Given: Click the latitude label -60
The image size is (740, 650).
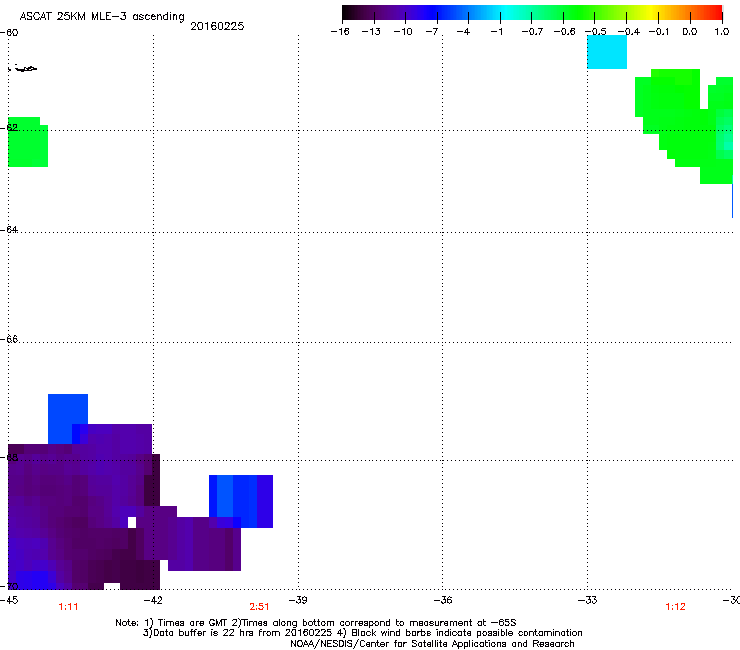Looking at the screenshot, I should pos(9,33).
